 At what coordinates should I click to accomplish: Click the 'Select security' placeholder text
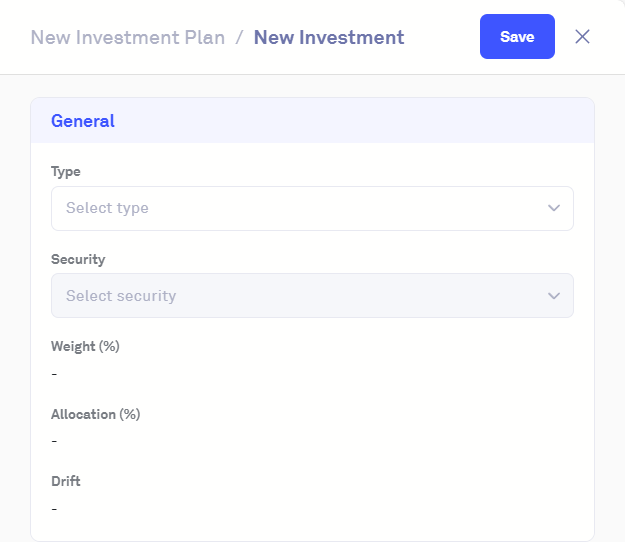coord(121,296)
